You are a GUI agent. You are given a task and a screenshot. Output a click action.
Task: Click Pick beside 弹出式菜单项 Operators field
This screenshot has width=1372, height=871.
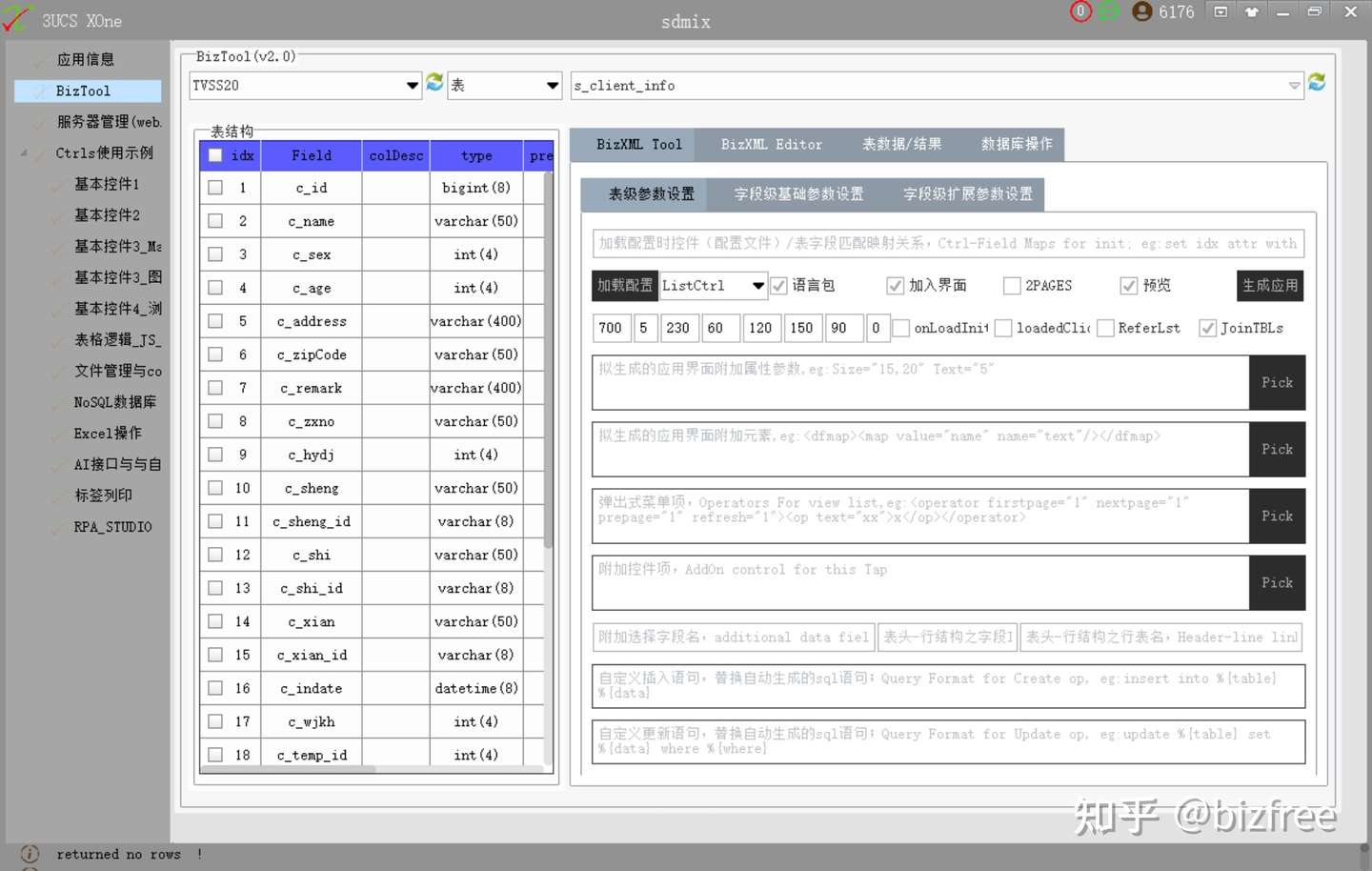(1277, 517)
